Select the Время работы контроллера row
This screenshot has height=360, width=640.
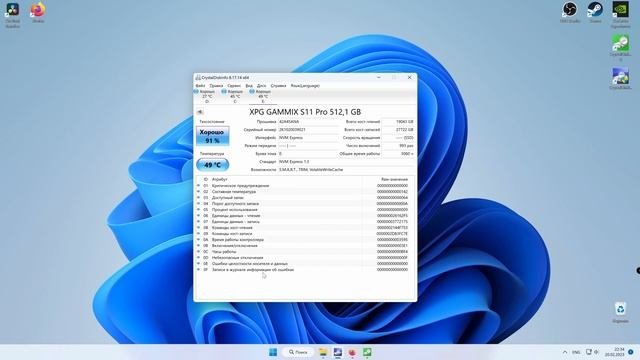[x=305, y=240]
